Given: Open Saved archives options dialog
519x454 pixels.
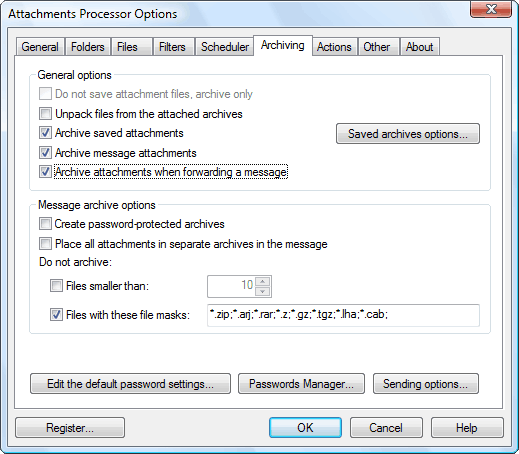Looking at the screenshot, I should click(408, 134).
